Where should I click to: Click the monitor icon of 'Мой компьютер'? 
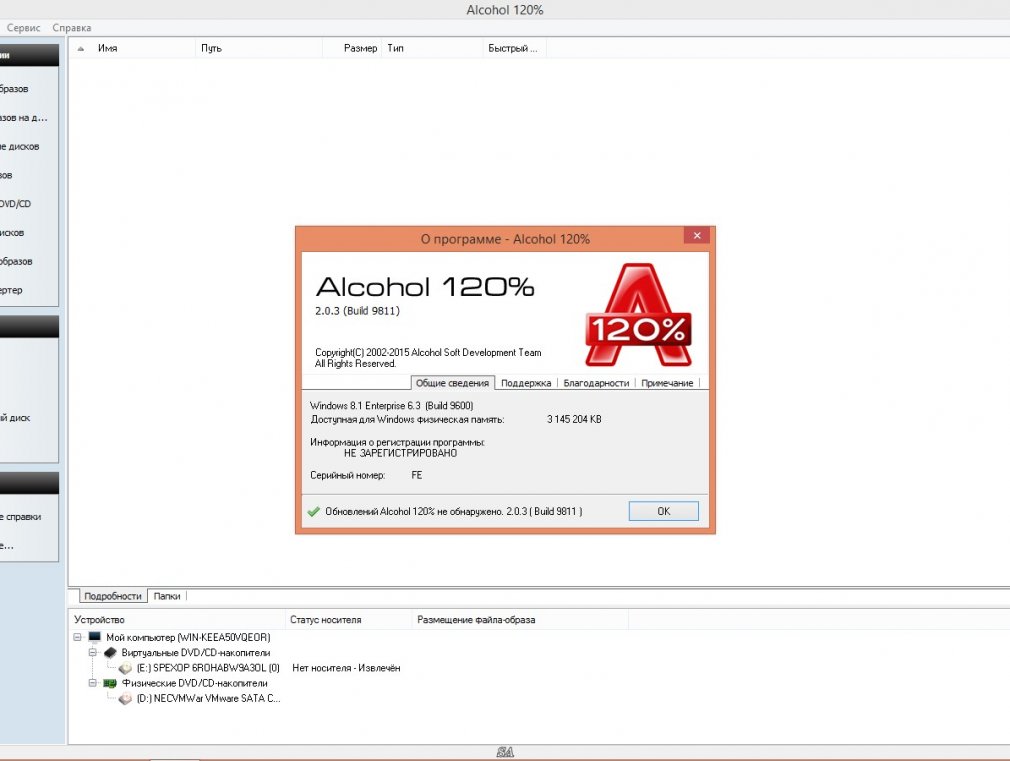click(x=95, y=637)
